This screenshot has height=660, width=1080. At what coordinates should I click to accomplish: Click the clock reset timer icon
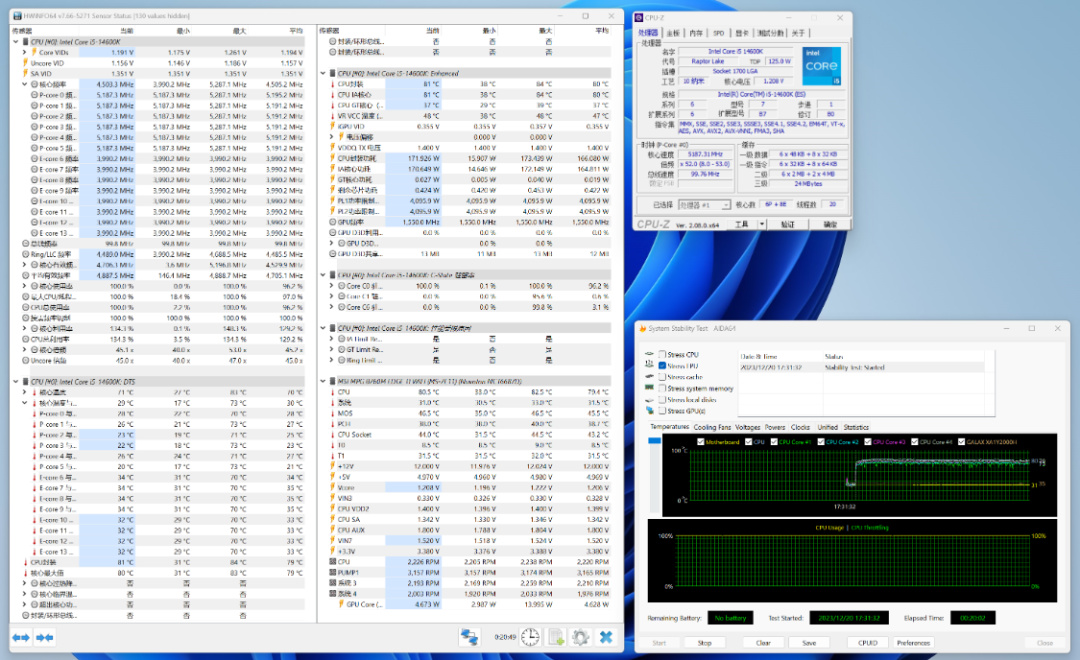[530, 637]
